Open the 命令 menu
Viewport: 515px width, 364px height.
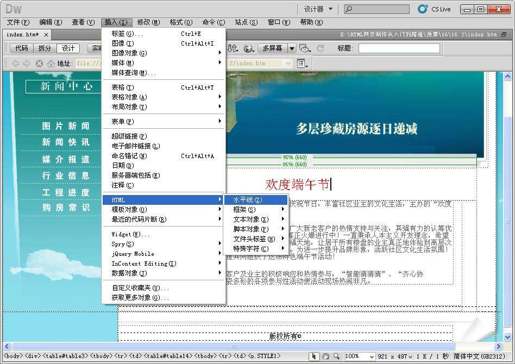(214, 22)
